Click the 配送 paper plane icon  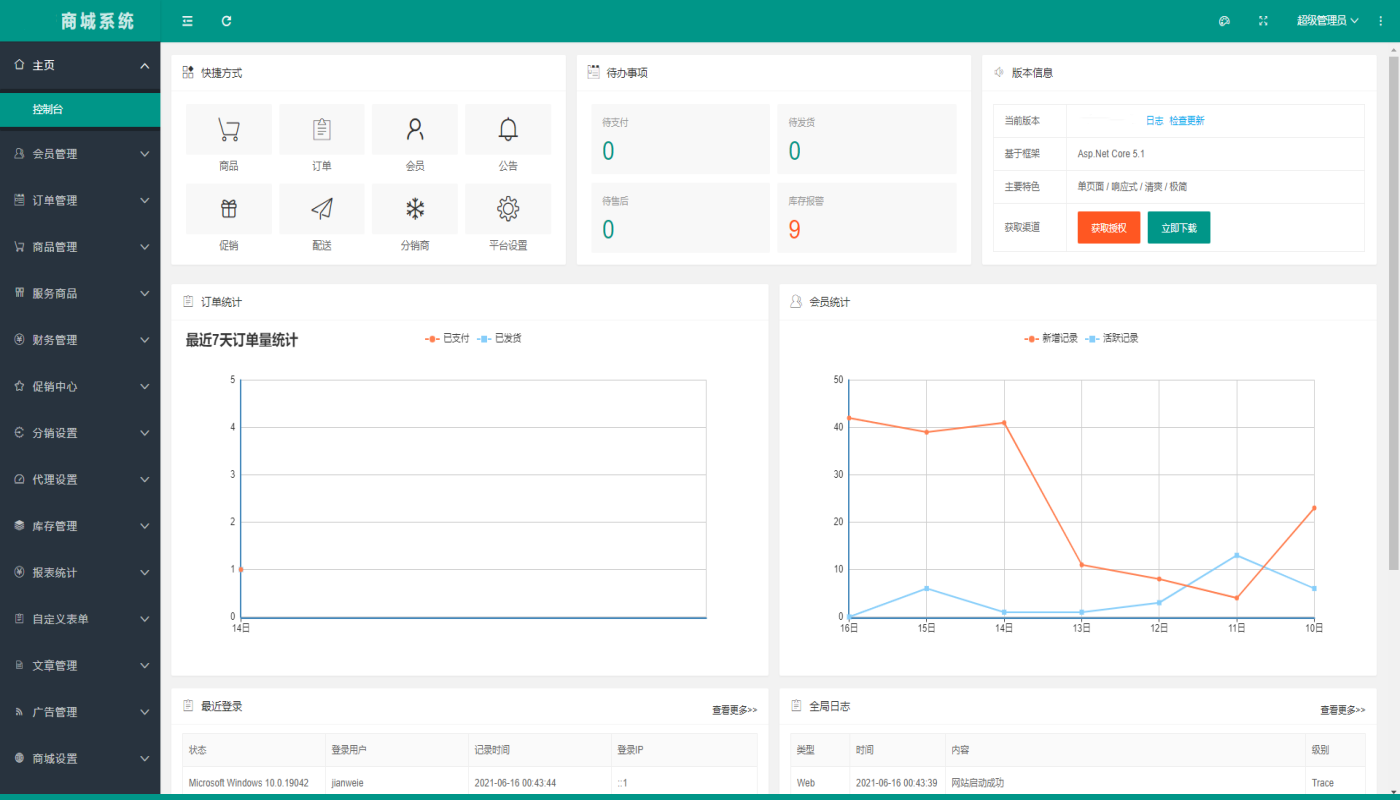[321, 209]
